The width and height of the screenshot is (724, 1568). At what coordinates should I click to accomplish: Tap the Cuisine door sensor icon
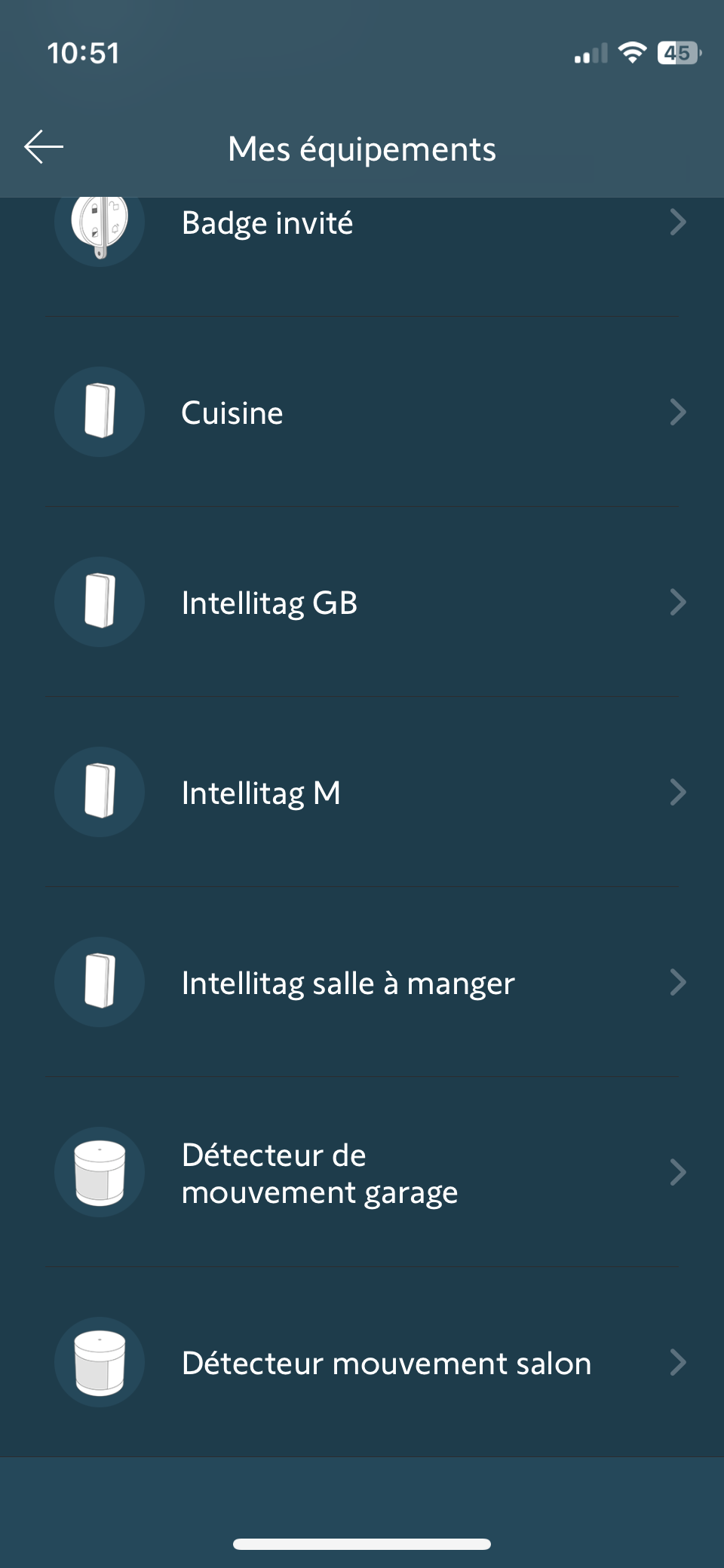(x=100, y=412)
